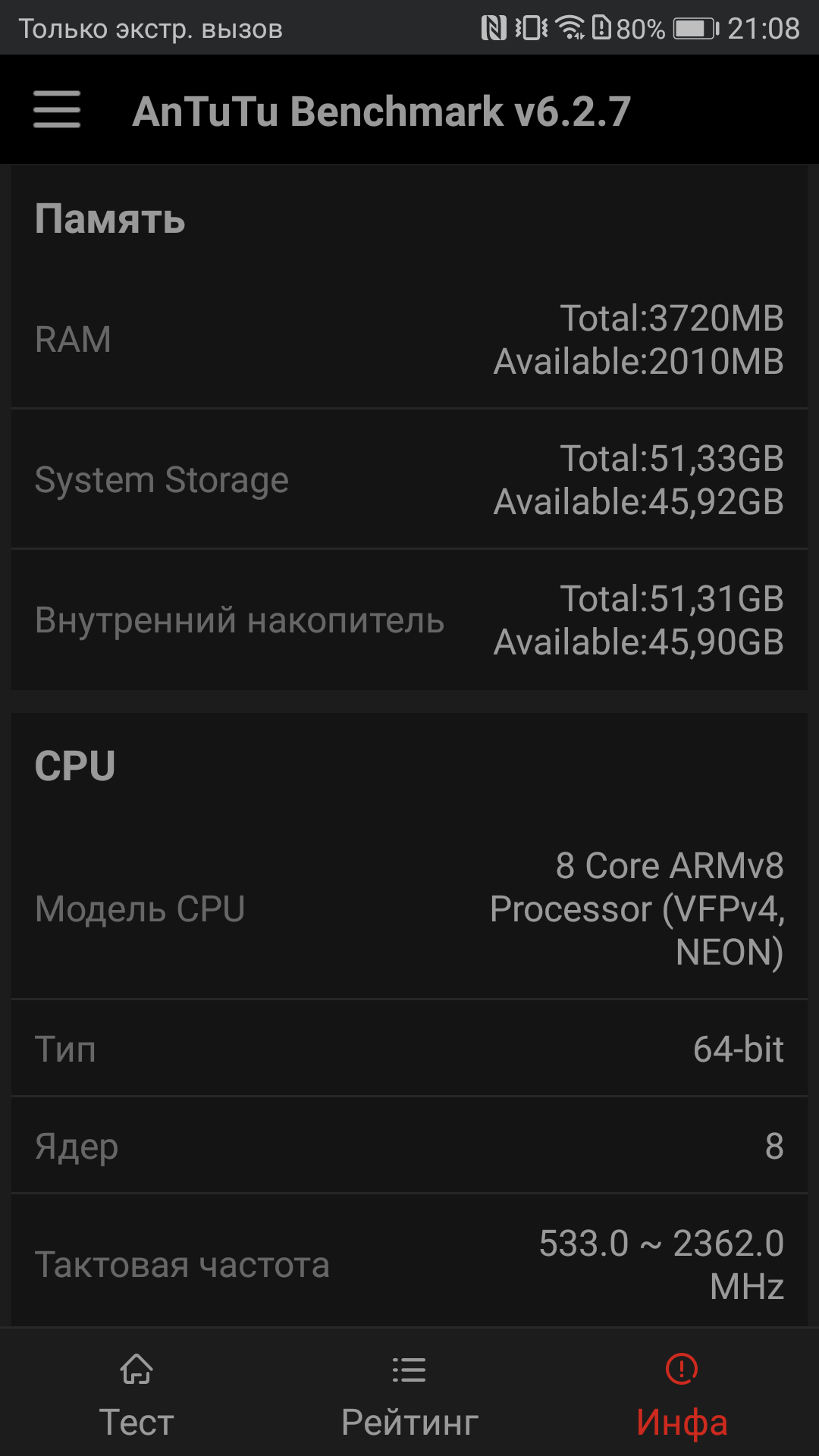Screen dimensions: 819x1456
Task: Select the Инфа tab label
Action: point(682,1421)
